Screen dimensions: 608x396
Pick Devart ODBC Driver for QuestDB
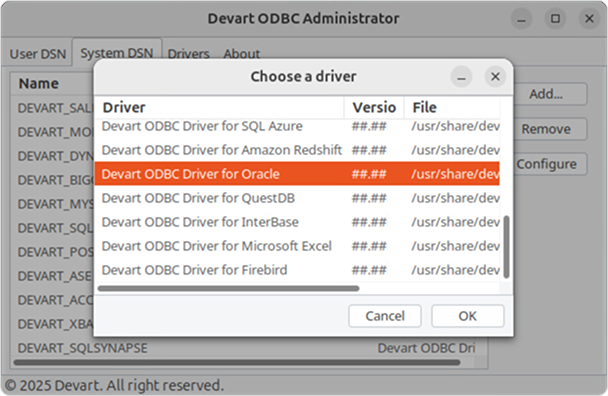pos(297,198)
